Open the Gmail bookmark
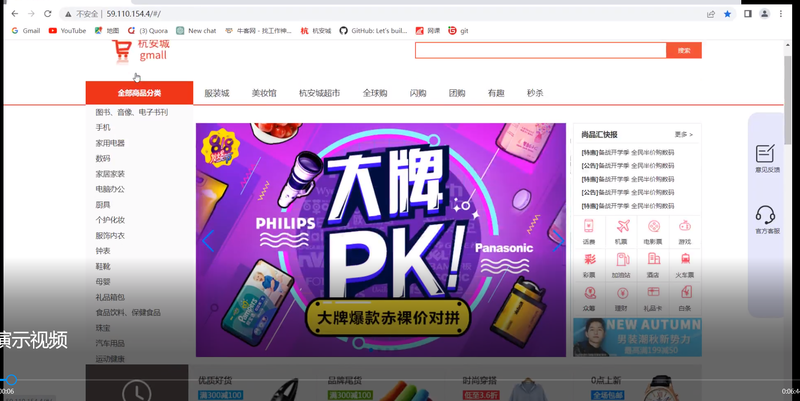The image size is (800, 401). [26, 31]
